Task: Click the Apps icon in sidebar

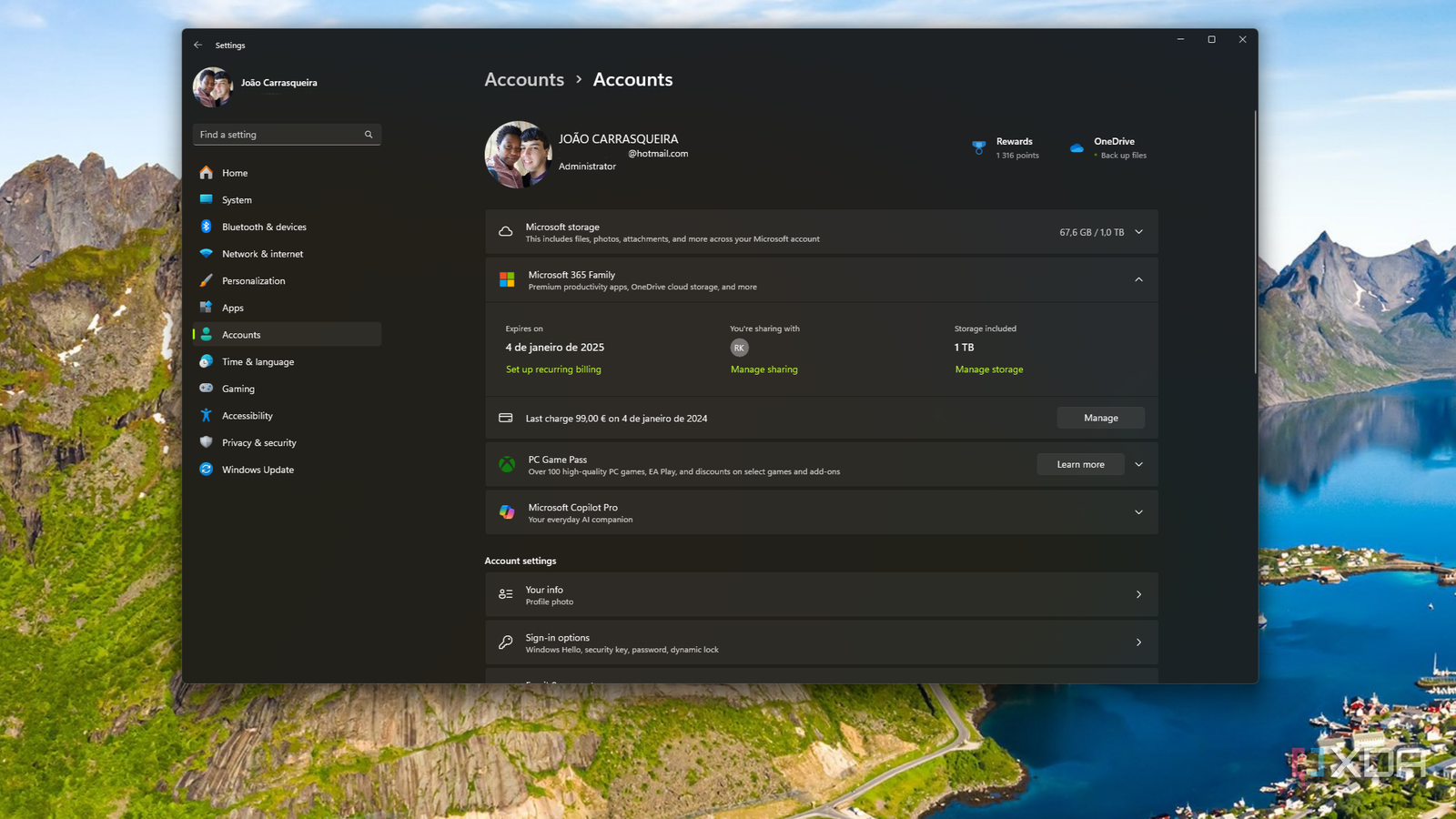Action: pos(207,308)
